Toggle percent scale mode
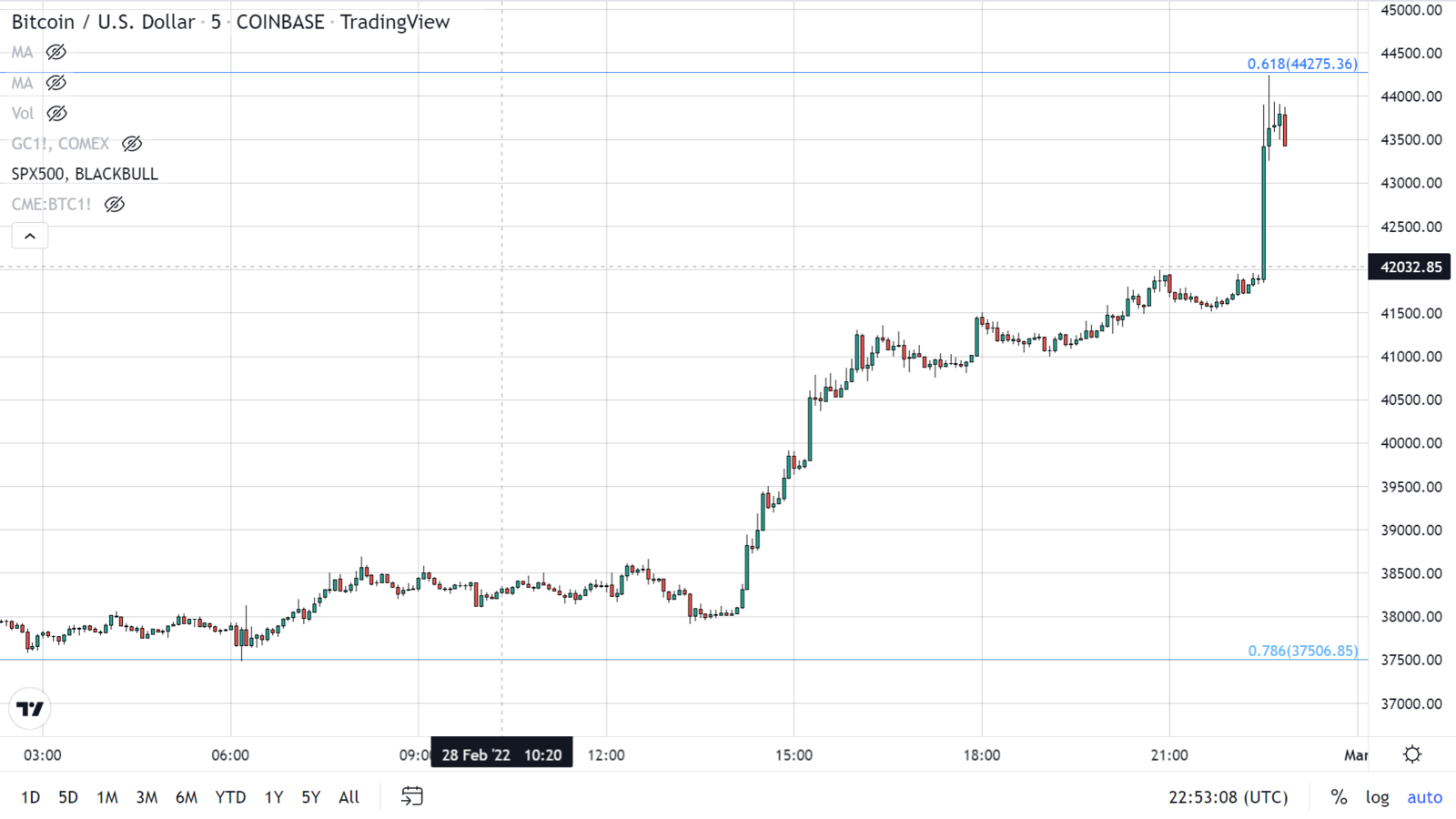The height and width of the screenshot is (819, 1456). click(x=1339, y=797)
